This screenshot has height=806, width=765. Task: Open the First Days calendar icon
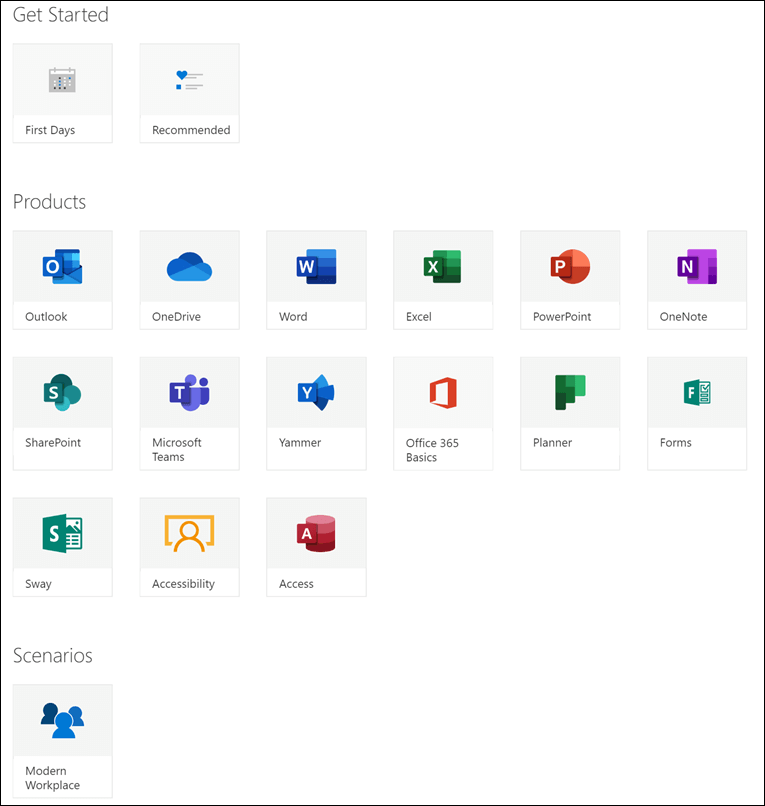click(62, 80)
